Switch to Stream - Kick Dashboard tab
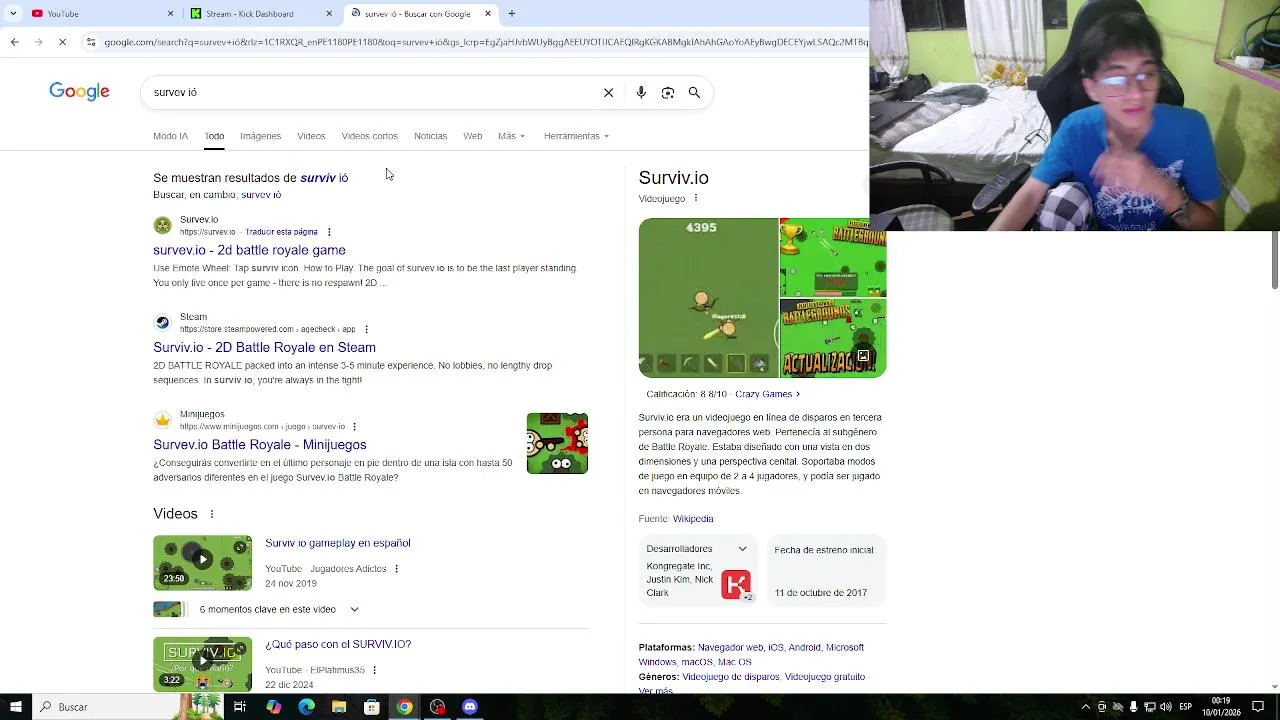 (261, 14)
